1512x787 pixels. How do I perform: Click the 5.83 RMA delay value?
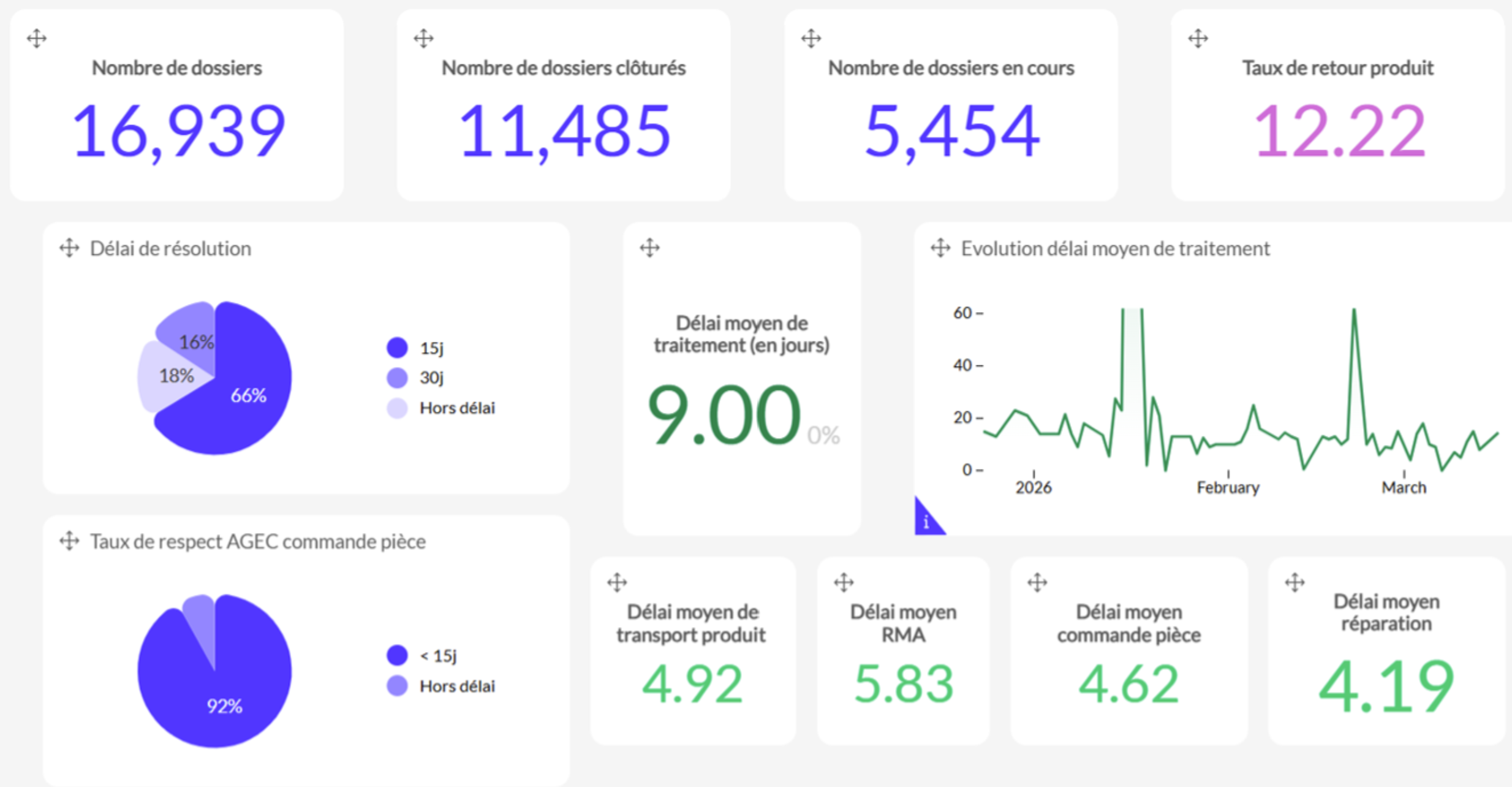(x=904, y=684)
